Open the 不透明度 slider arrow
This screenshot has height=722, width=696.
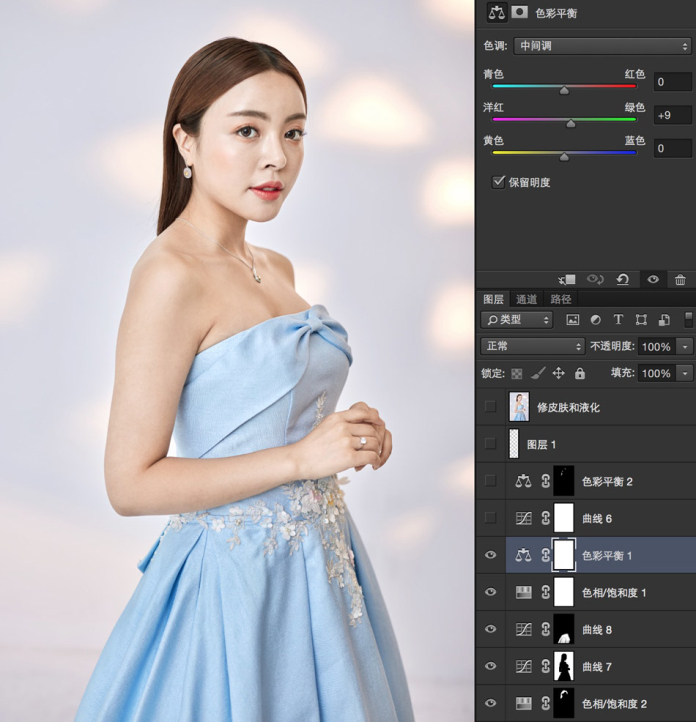coord(685,347)
